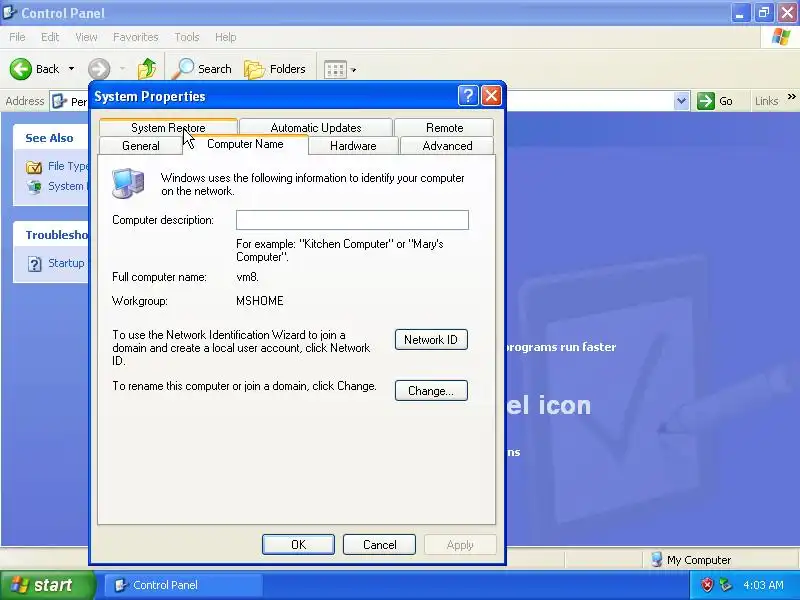Click the grayed Forward arrow button
800x600 pixels.
(99, 69)
